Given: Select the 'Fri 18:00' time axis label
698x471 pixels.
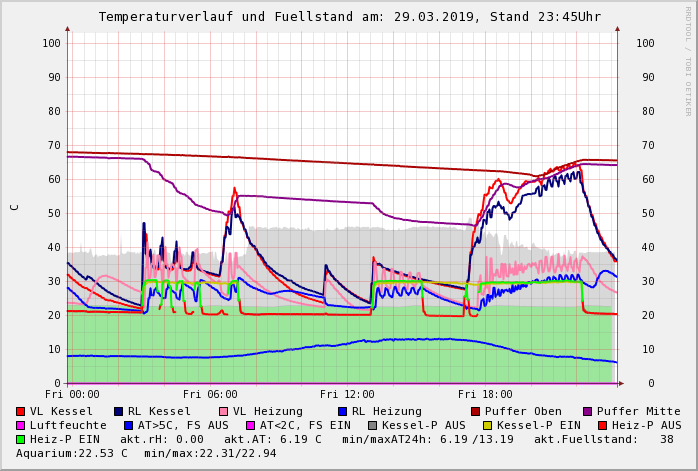Looking at the screenshot, I should tap(485, 394).
